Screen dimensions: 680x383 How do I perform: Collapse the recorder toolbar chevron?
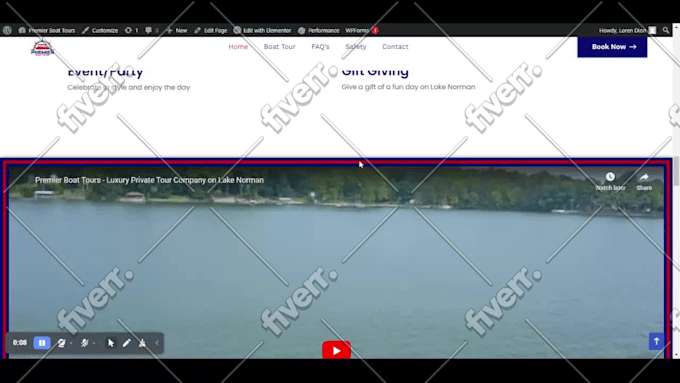pos(157,343)
